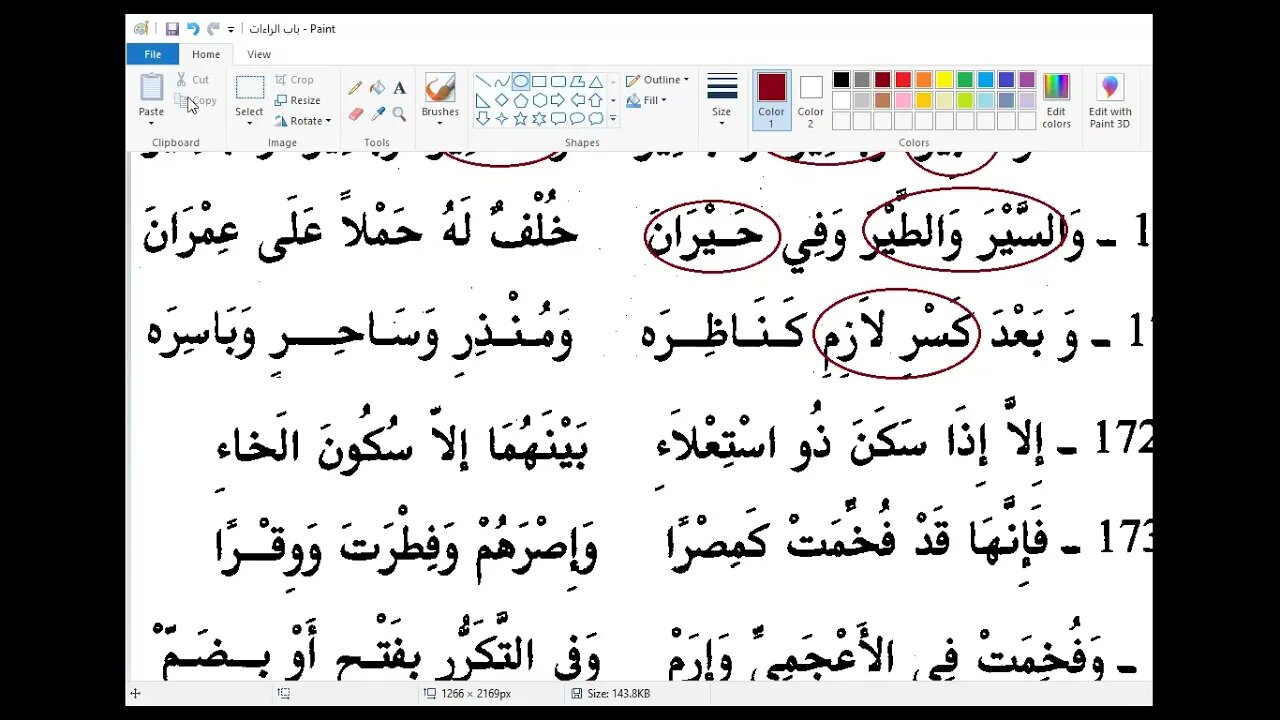The width and height of the screenshot is (1280, 720).
Task: Choose the Hexagon shape
Action: coord(540,100)
